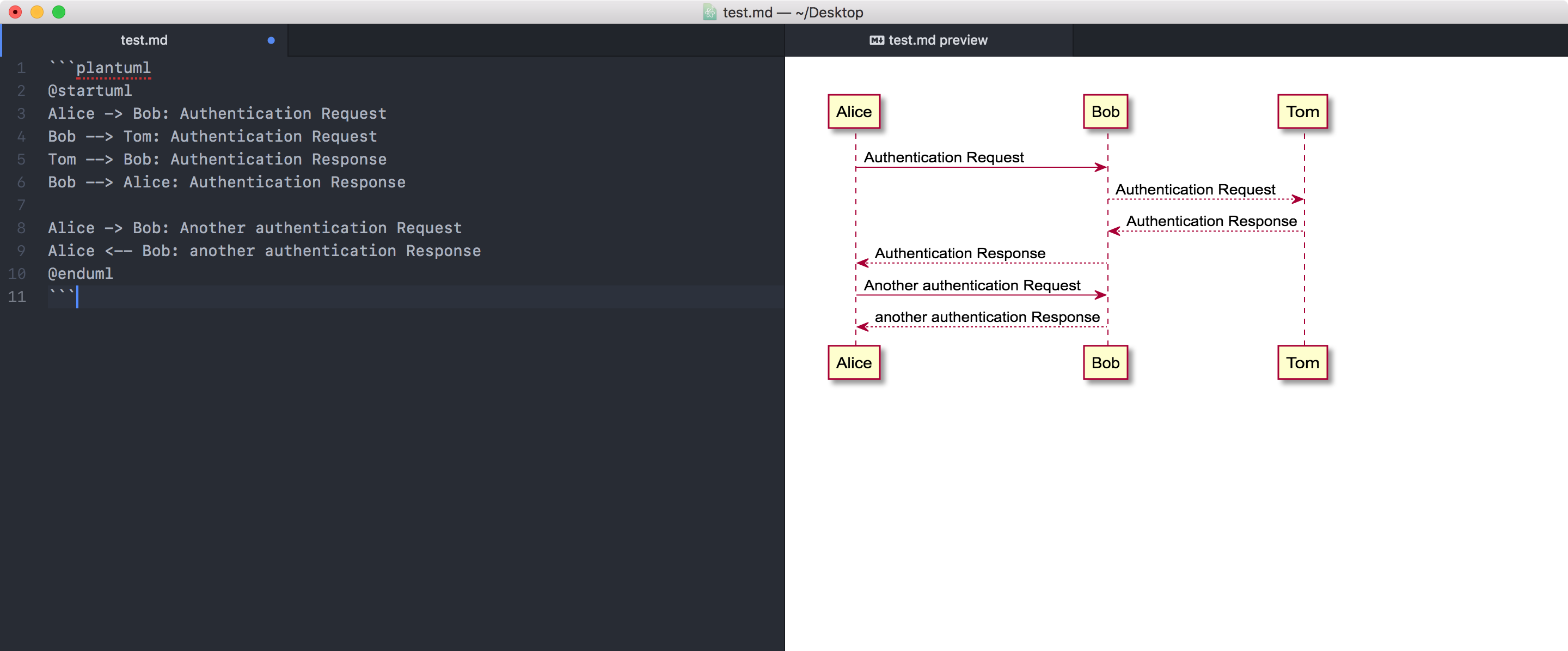Click the Markdown preview icon in preview tab
Screen dimensions: 1568x651
[877, 40]
